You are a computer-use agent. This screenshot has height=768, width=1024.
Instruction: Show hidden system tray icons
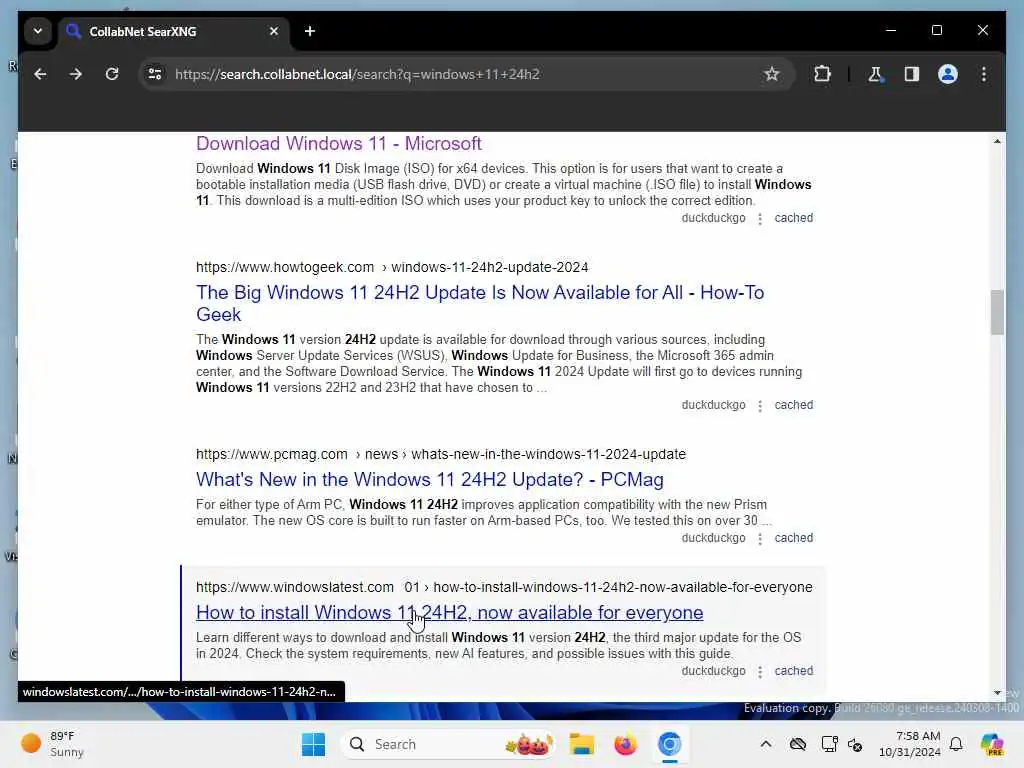tap(765, 744)
